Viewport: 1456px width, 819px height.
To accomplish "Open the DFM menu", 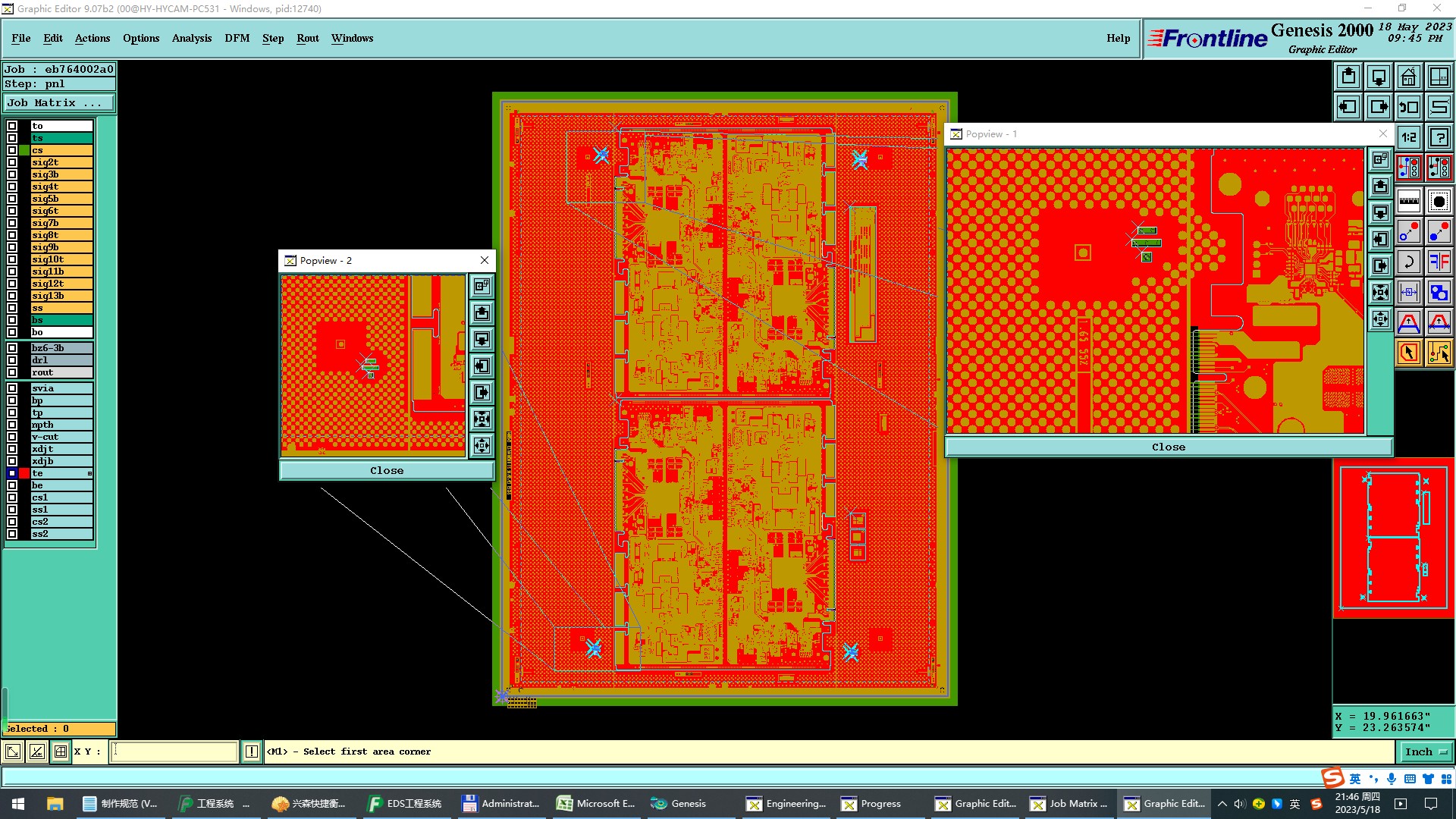I will coord(237,38).
